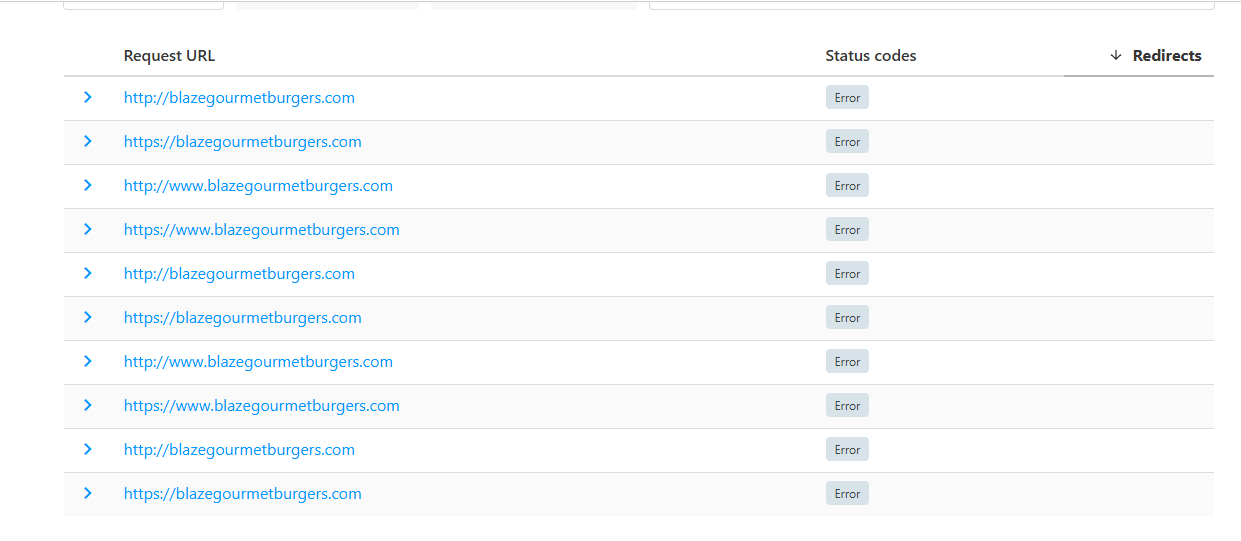Screen dimensions: 1241x541
Task: Expand the fourth row using its chevron
Action: tap(88, 230)
